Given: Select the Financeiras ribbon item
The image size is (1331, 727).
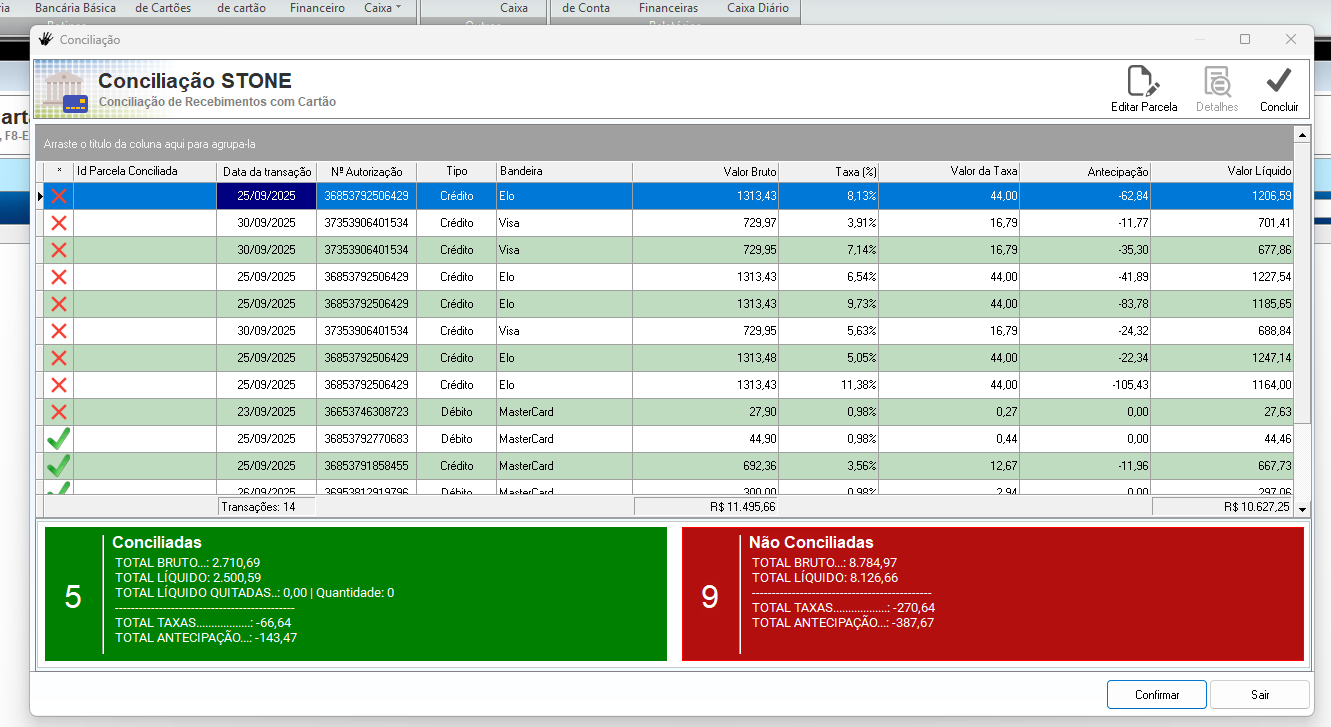Looking at the screenshot, I should click(x=668, y=8).
